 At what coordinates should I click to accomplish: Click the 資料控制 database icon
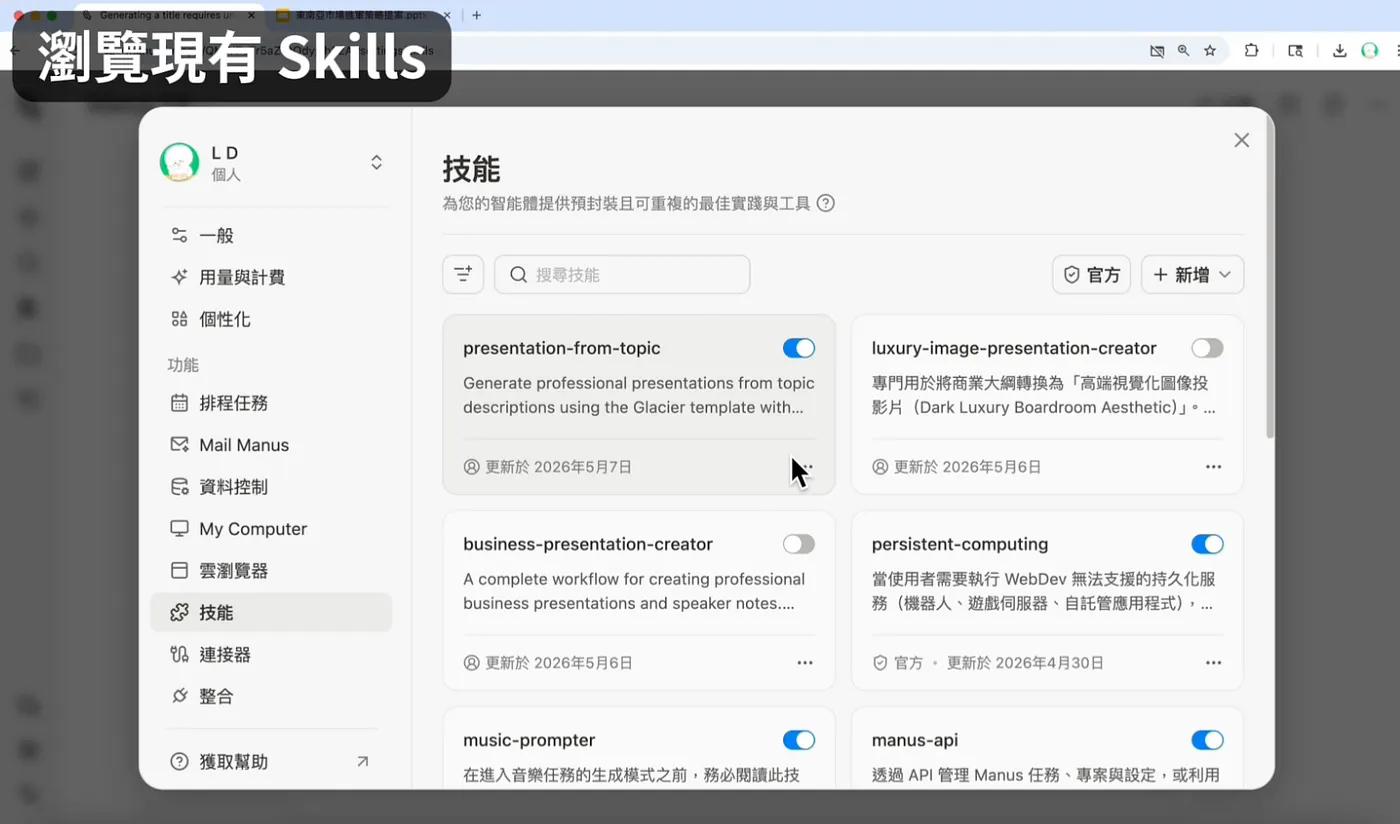(179, 487)
